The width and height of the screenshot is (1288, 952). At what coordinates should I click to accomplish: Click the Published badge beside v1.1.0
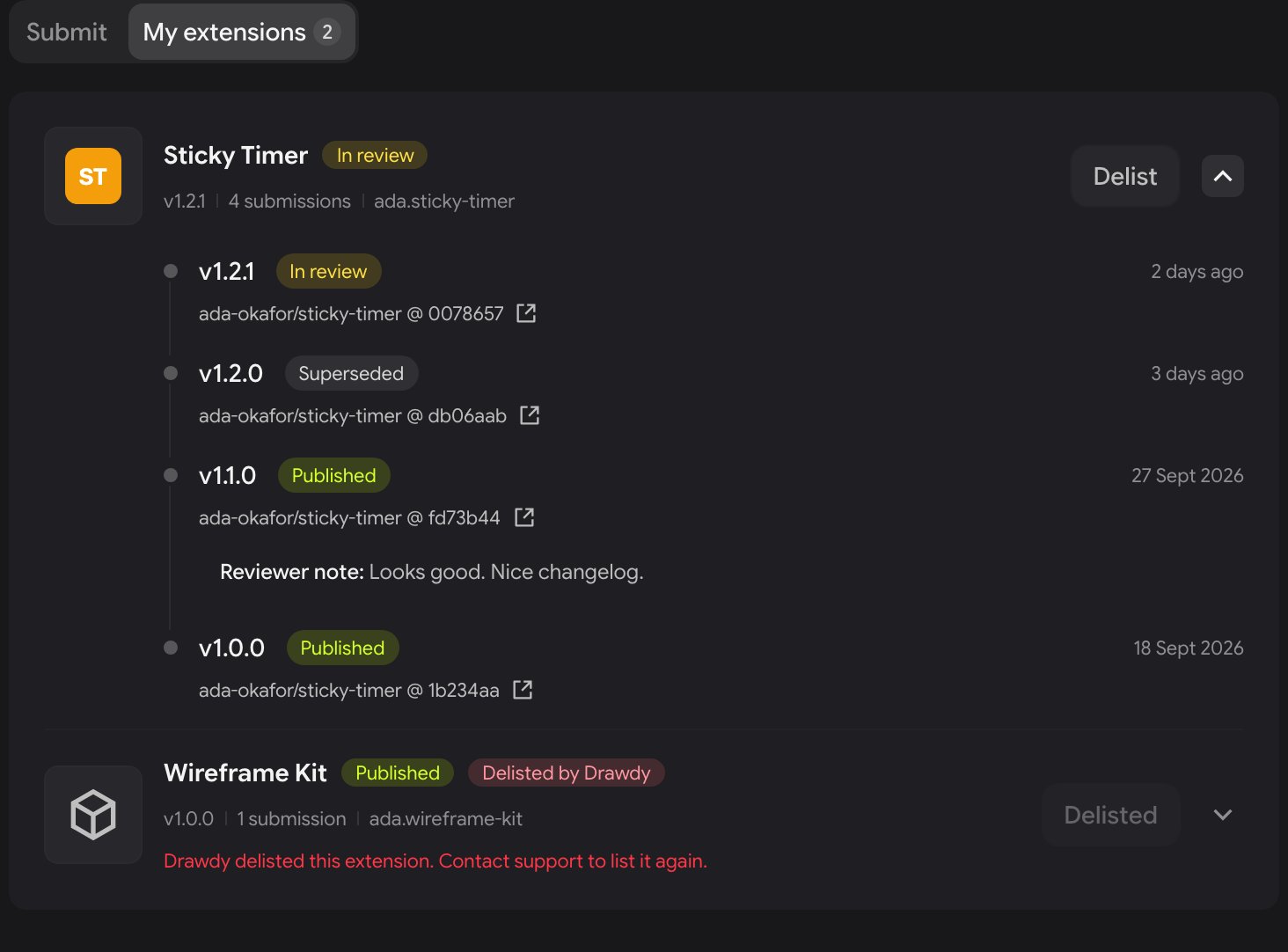pos(334,475)
